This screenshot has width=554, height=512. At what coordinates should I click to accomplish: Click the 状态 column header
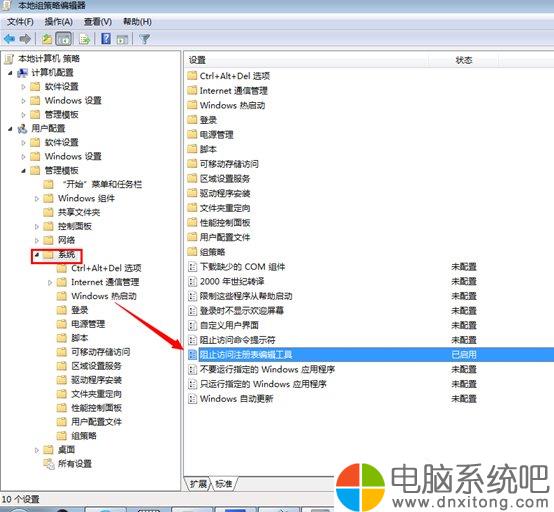(x=464, y=60)
